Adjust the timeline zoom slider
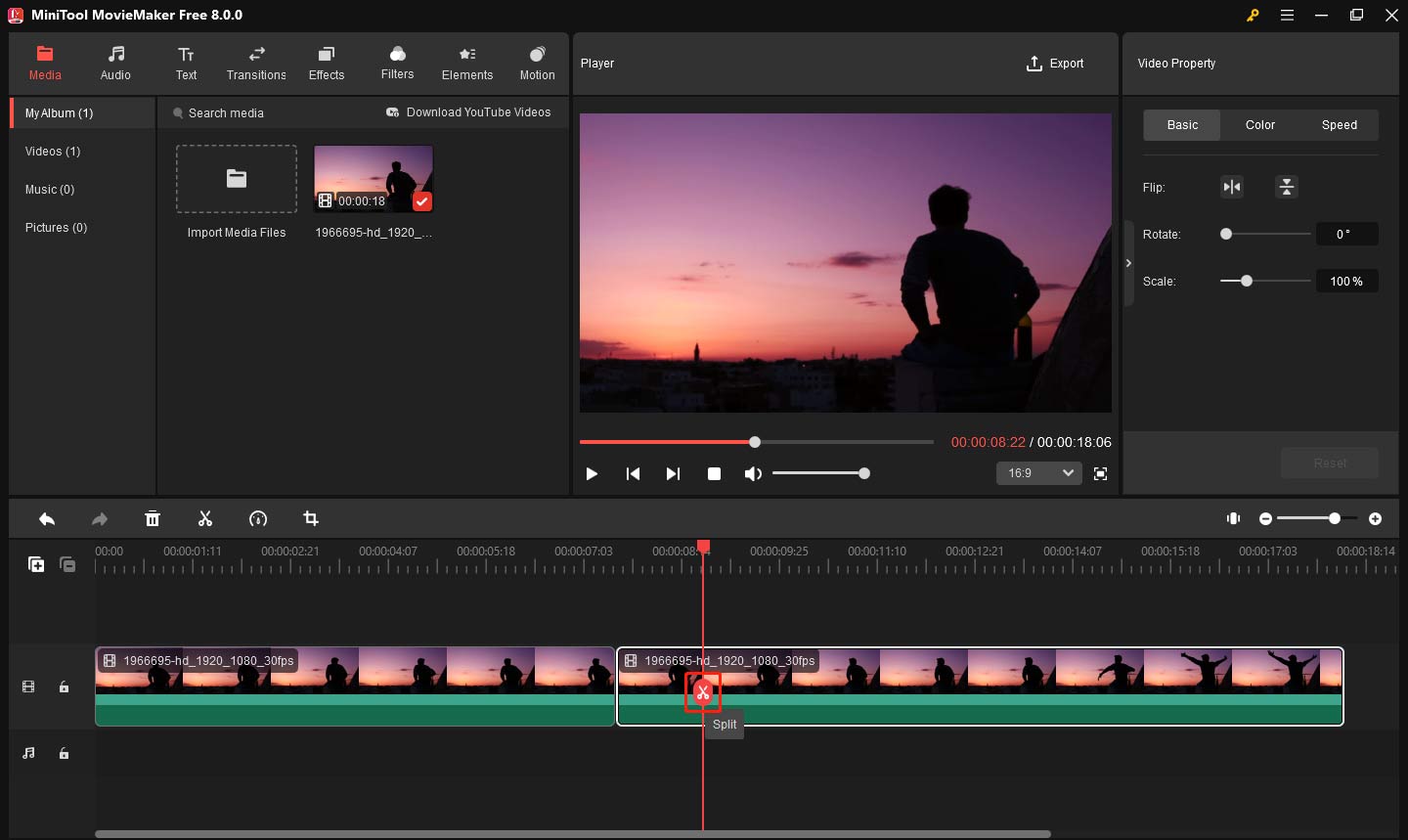Screen dimensions: 1408x840 pos(1316,518)
